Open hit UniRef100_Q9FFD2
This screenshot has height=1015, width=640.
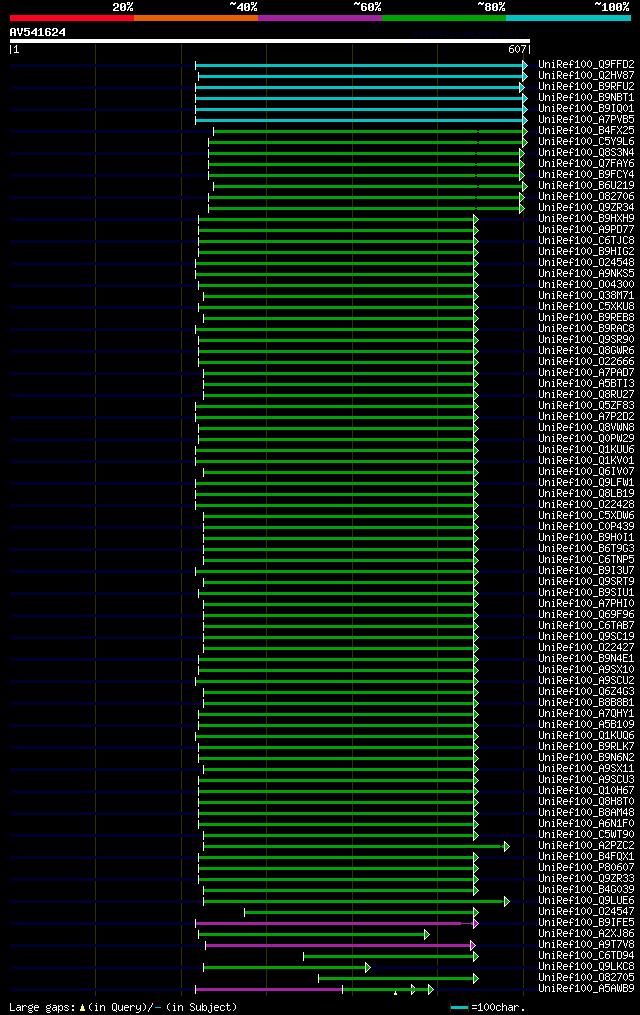pyautogui.click(x=586, y=64)
